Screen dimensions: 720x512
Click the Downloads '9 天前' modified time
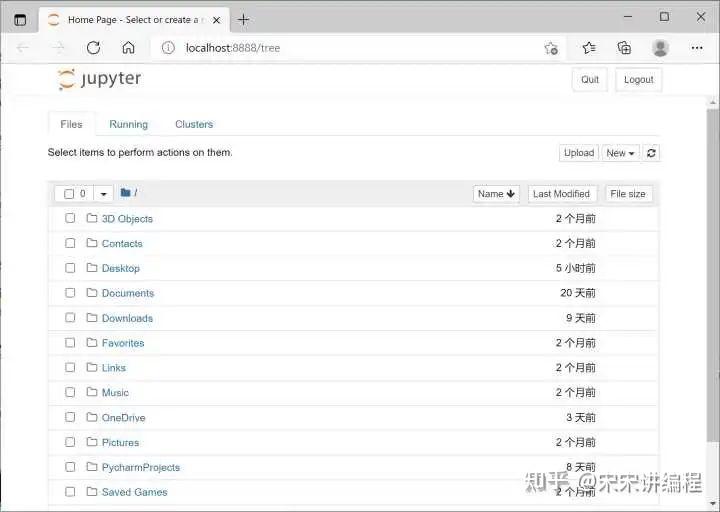[x=581, y=318]
